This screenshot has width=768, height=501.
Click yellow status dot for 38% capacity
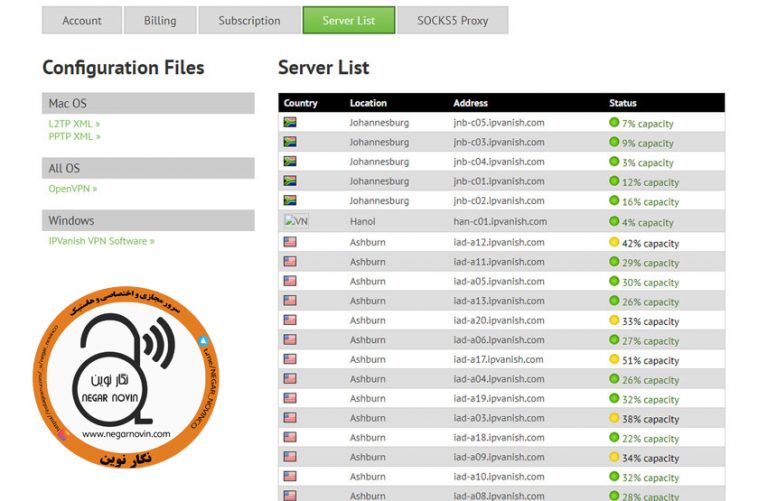(614, 418)
